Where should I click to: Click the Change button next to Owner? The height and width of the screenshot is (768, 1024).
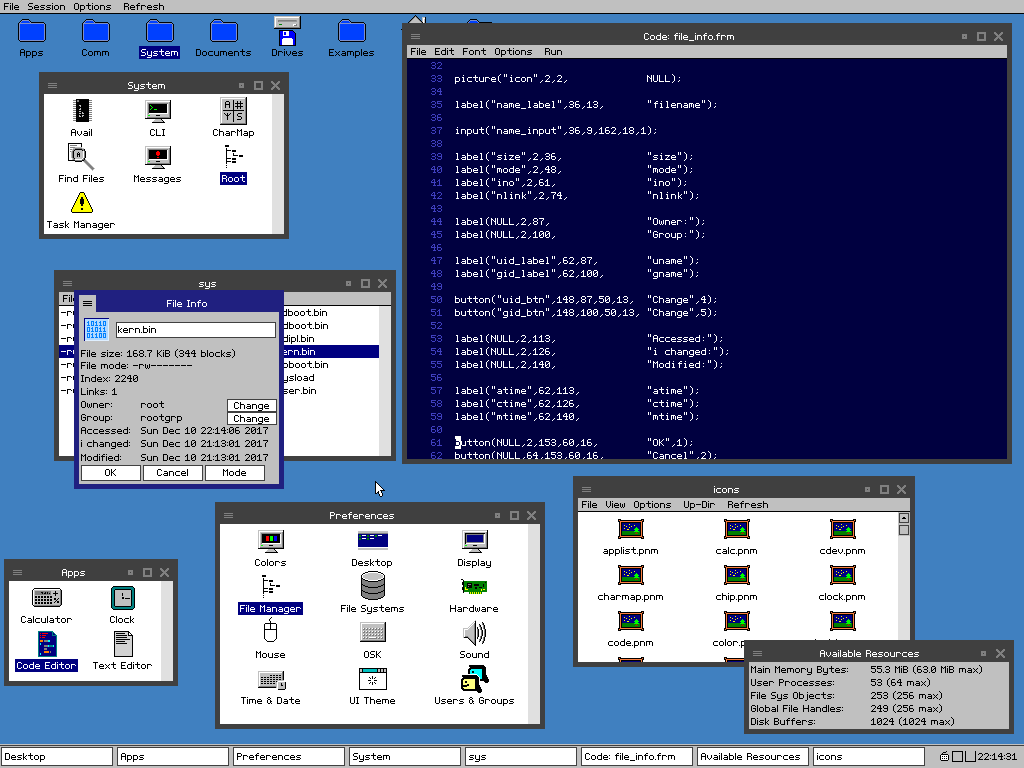[x=251, y=406]
